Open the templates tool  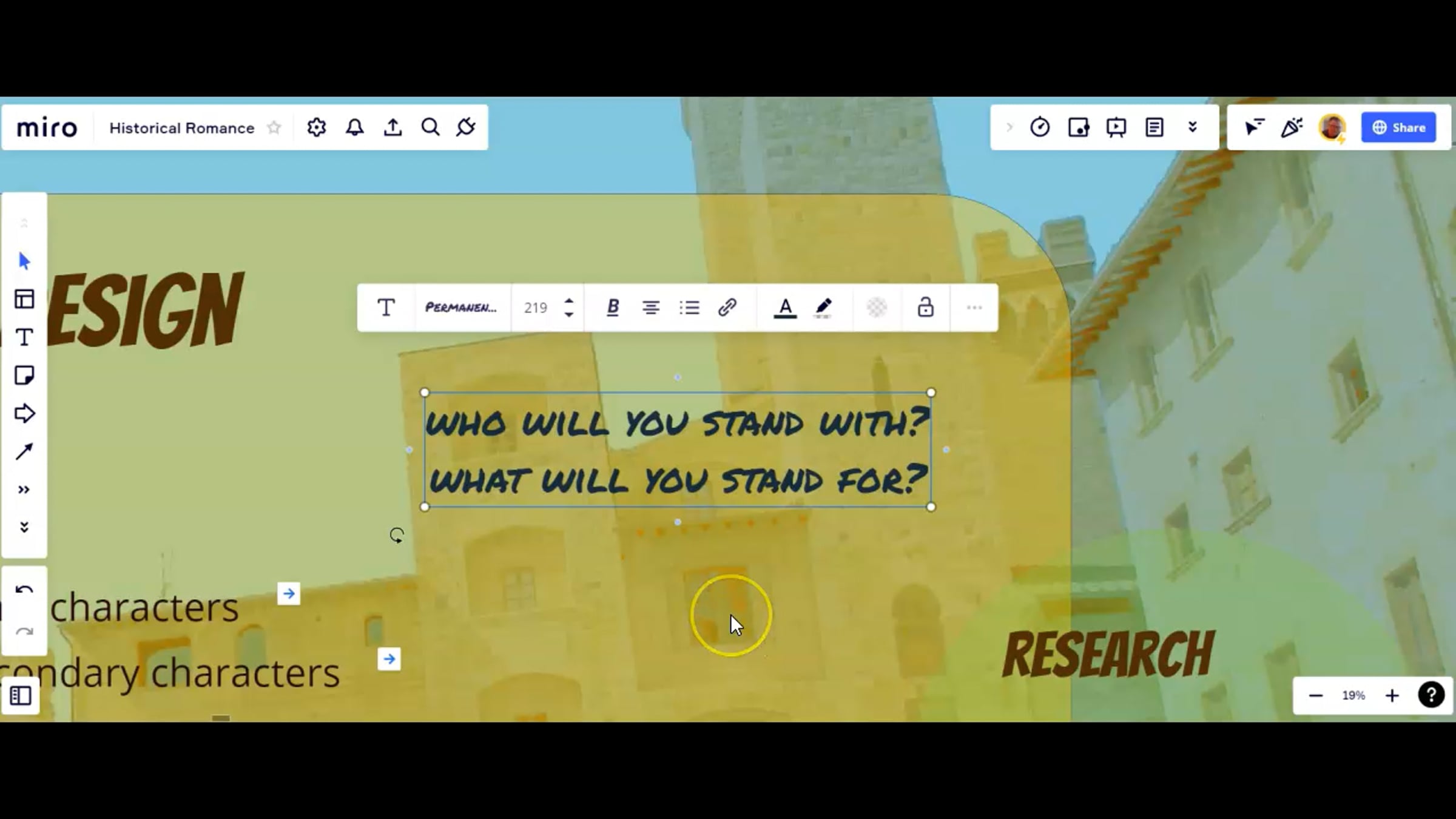(x=24, y=299)
